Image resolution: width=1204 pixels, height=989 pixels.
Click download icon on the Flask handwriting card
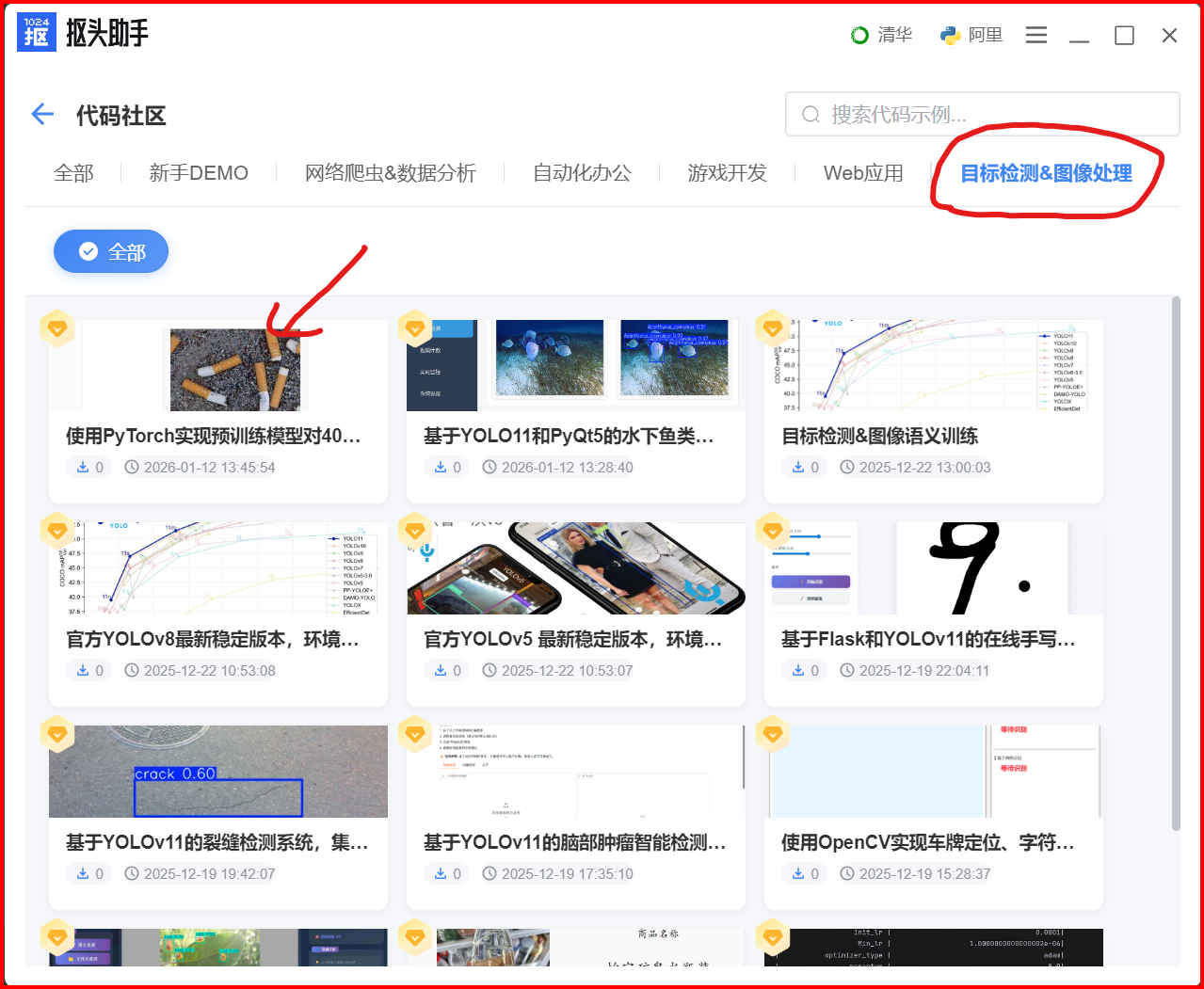tap(798, 670)
